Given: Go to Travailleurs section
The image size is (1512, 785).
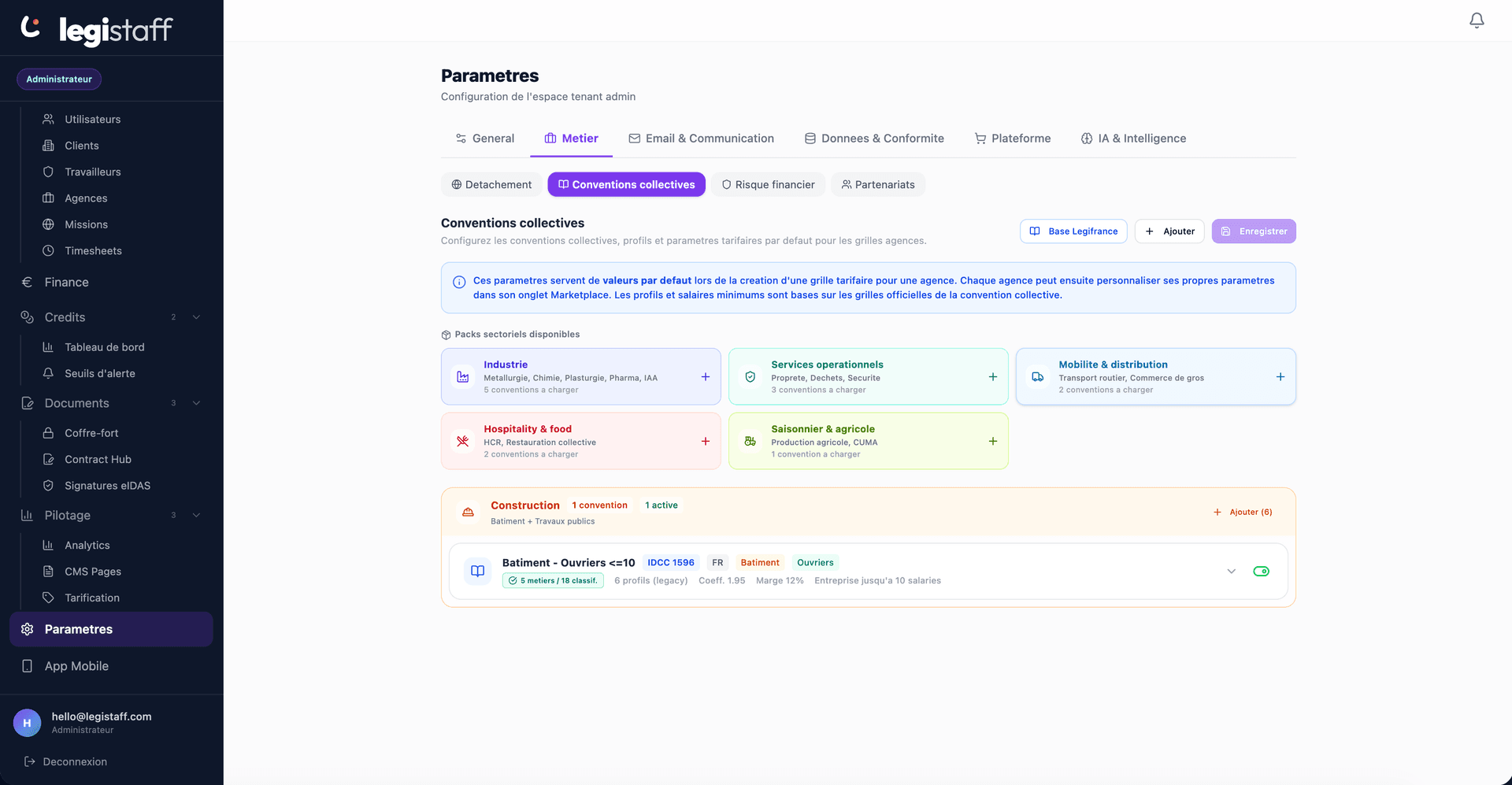Looking at the screenshot, I should (x=92, y=172).
